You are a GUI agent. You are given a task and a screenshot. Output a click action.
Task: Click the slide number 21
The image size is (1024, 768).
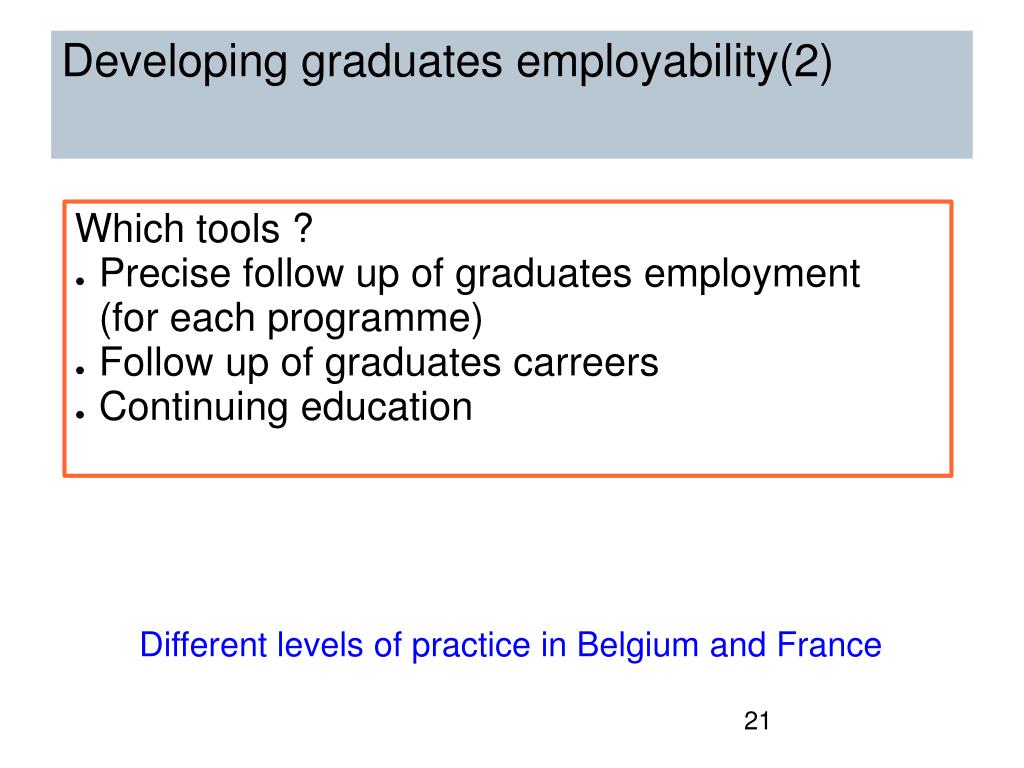tap(756, 722)
